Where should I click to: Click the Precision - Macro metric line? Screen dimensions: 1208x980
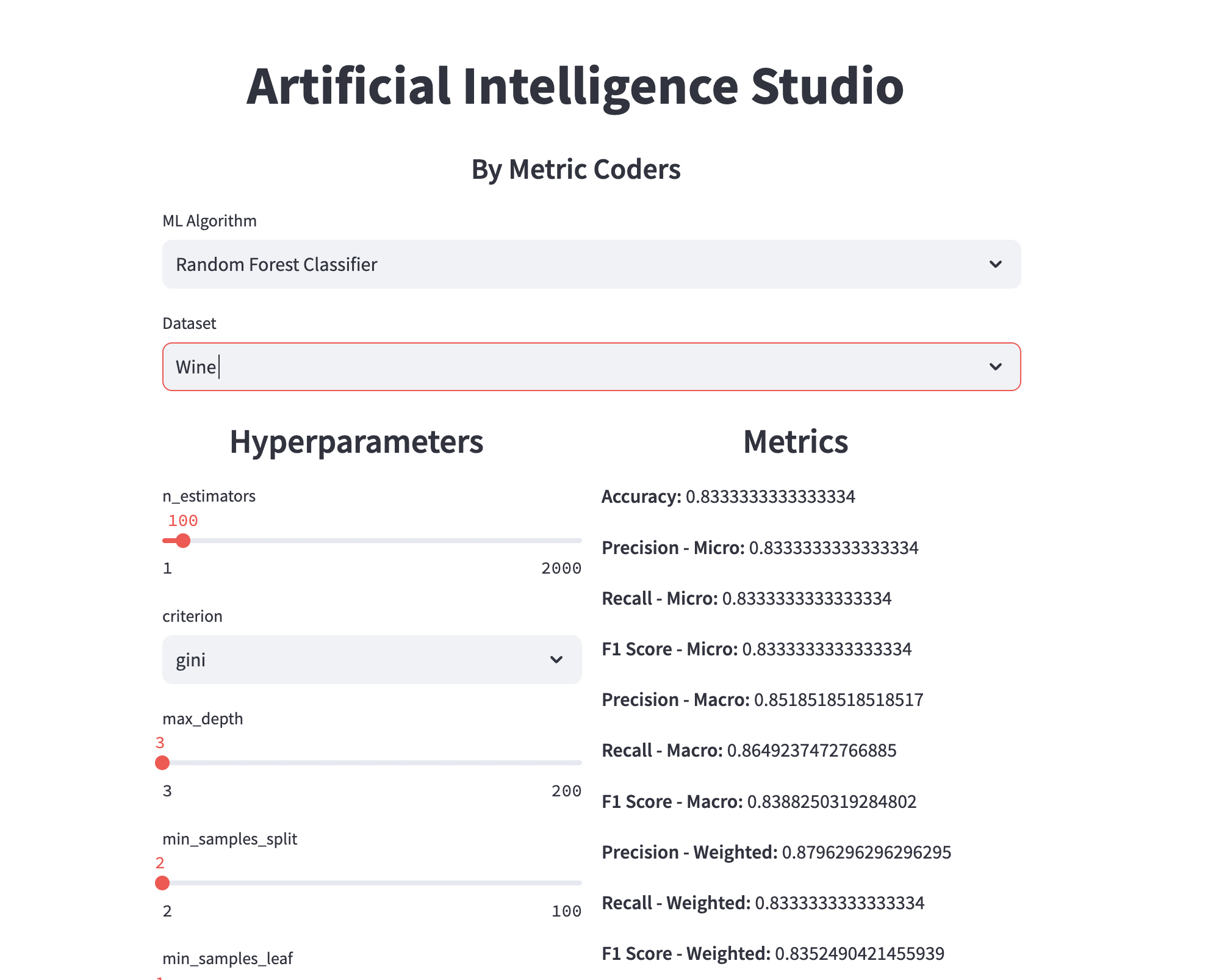[762, 700]
